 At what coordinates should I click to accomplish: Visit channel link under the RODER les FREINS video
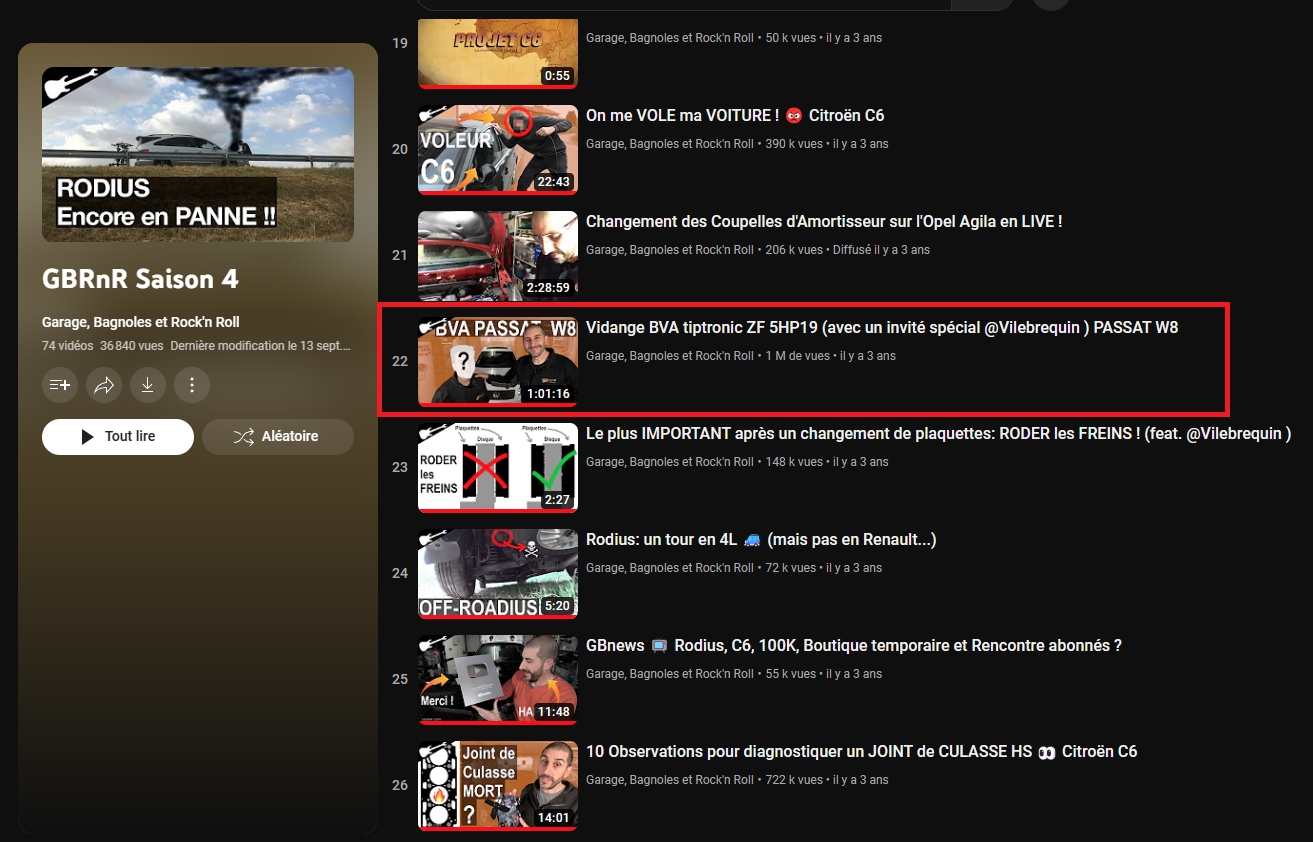(670, 462)
